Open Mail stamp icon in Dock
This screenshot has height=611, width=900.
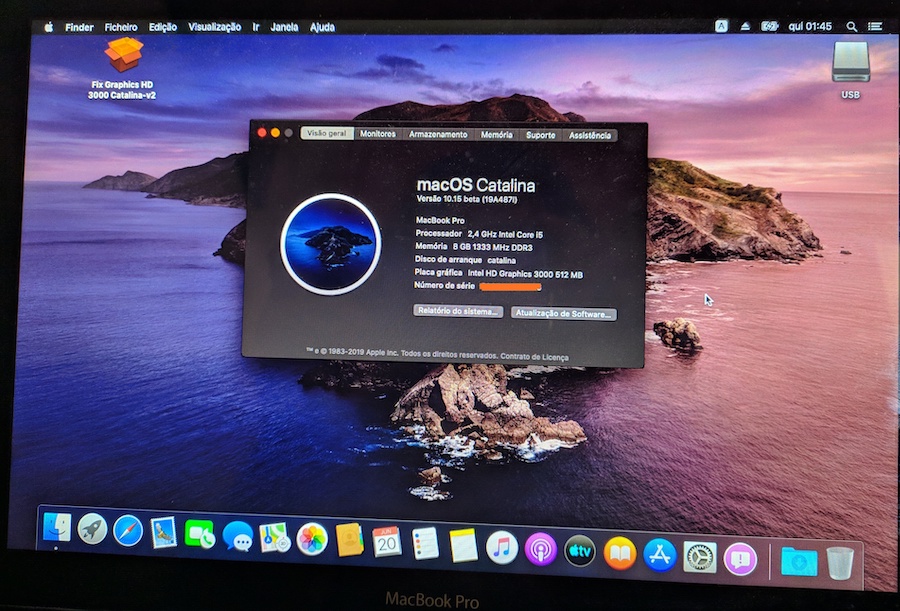[164, 533]
